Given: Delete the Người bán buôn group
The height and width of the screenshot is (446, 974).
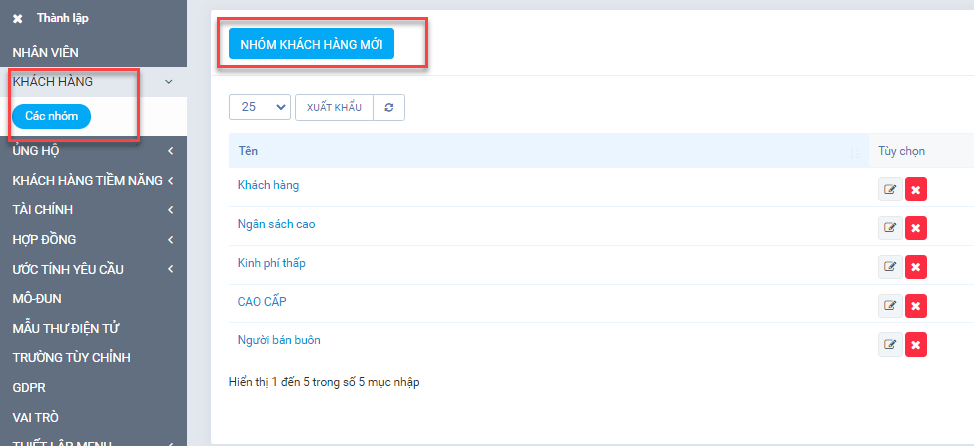Looking at the screenshot, I should point(915,345).
